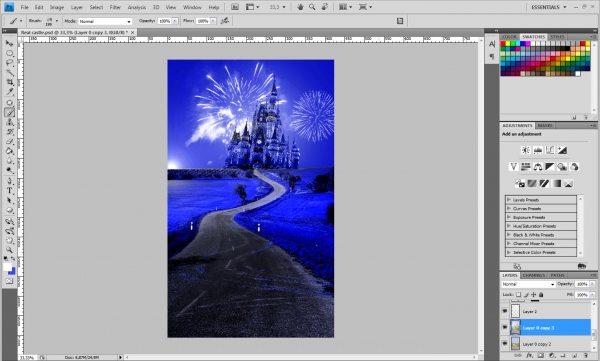Image resolution: width=600 pixels, height=361 pixels.
Task: Select the 3D Orbit camera tool
Action: [10, 231]
